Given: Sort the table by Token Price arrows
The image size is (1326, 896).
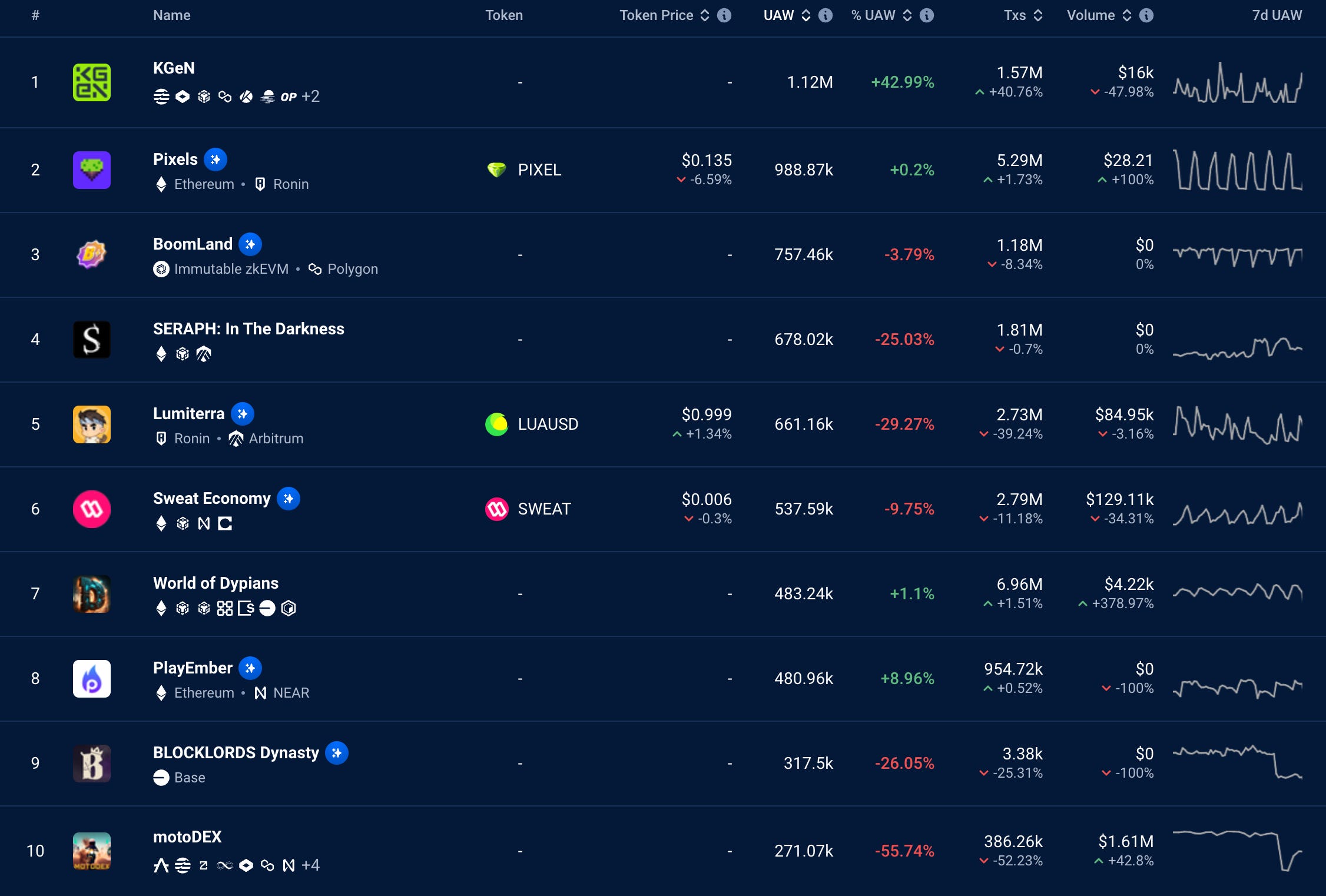Looking at the screenshot, I should tap(705, 15).
